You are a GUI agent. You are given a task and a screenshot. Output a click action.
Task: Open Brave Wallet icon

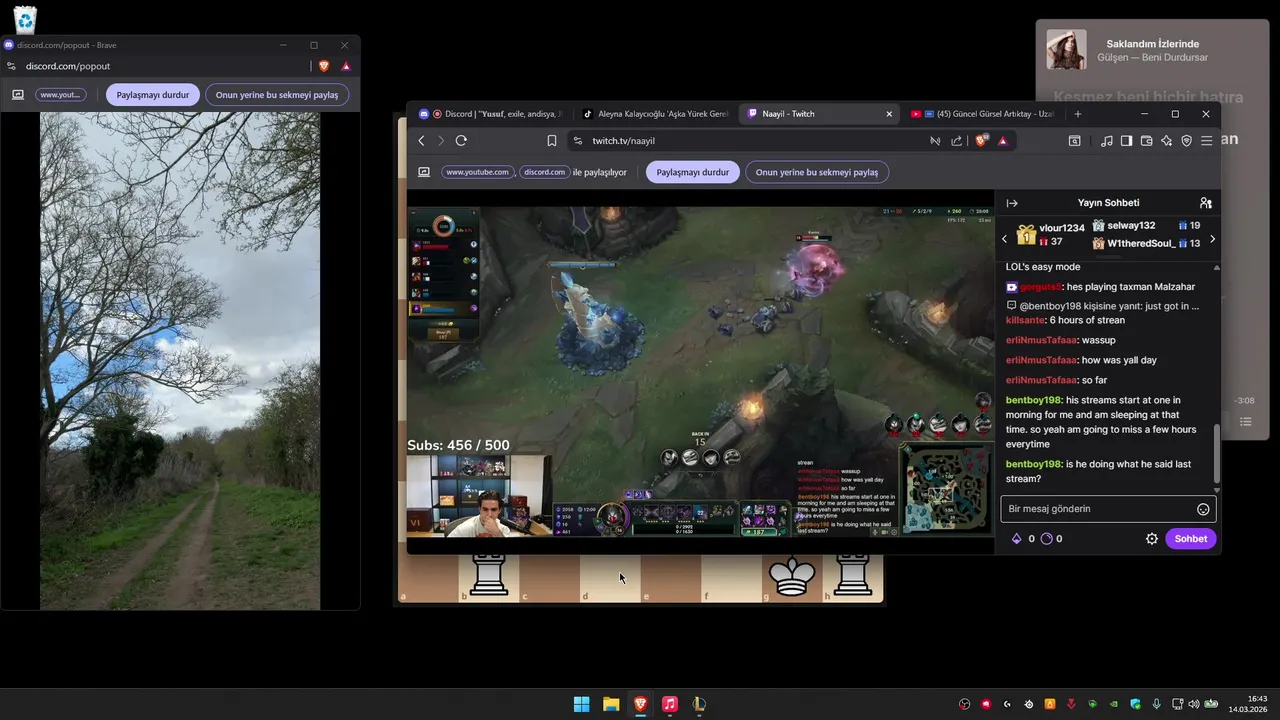(1146, 141)
